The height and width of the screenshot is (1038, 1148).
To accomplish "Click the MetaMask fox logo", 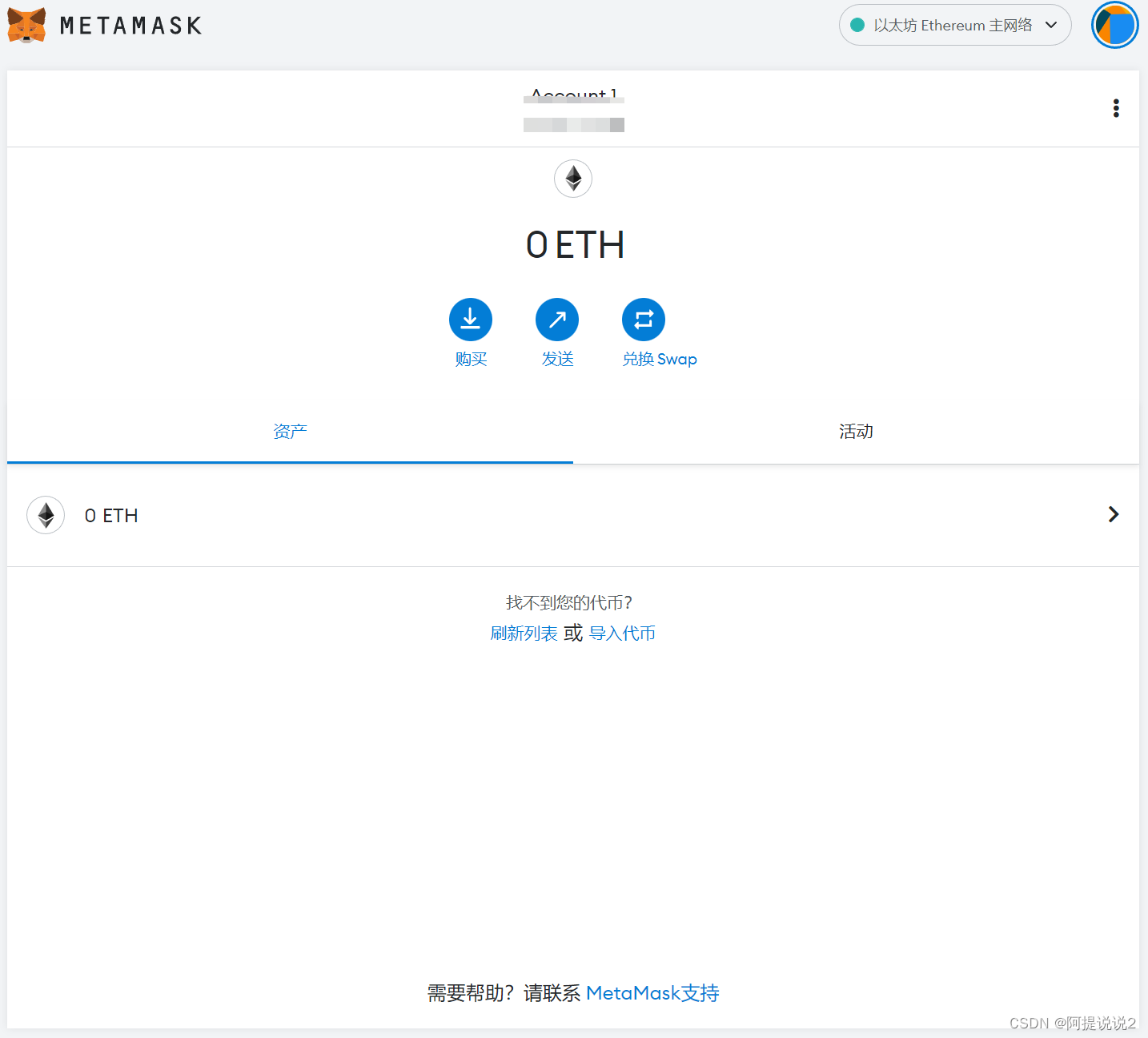I will (26, 26).
